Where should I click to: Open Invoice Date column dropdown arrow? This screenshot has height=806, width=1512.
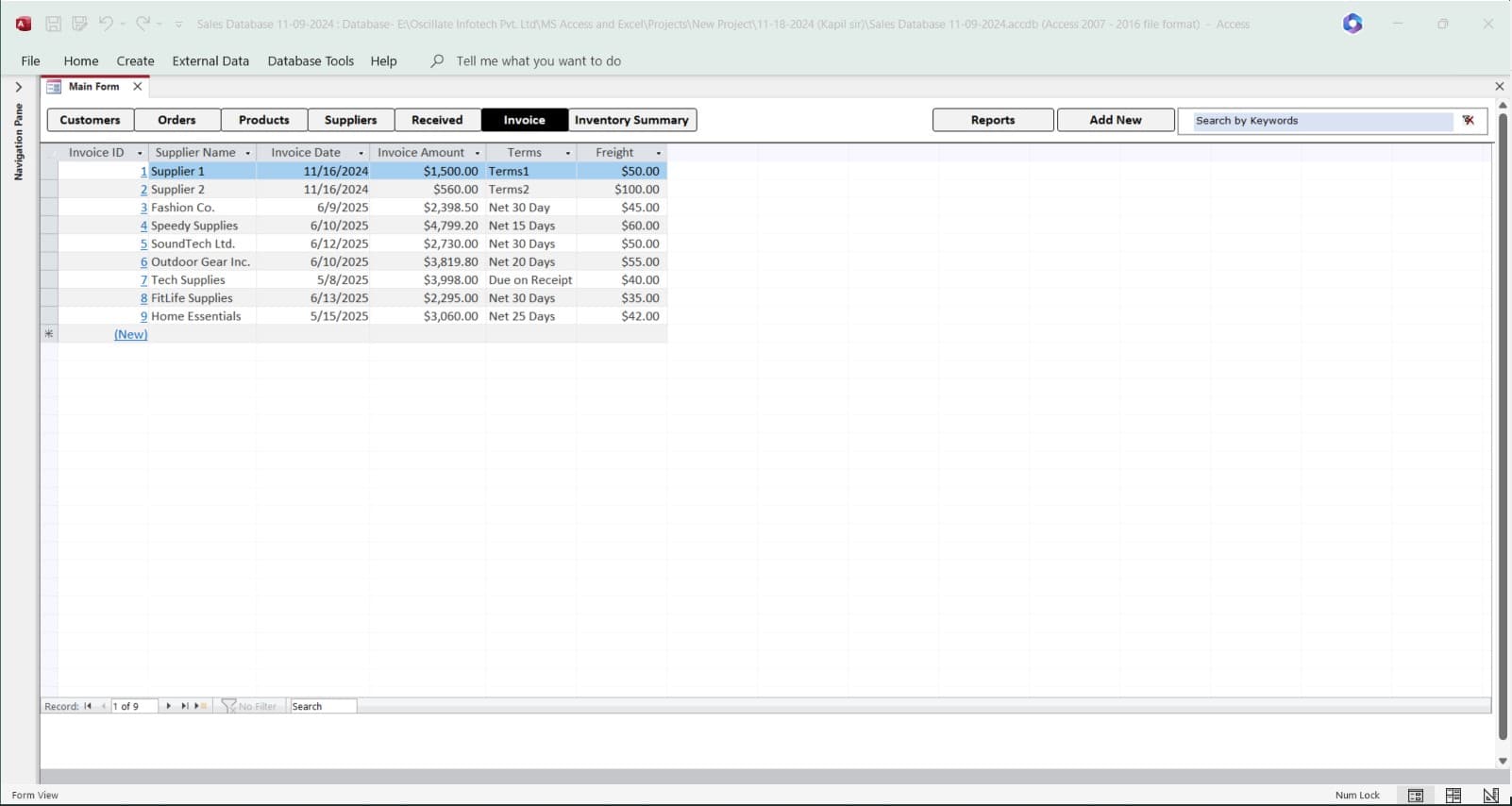tap(361, 153)
